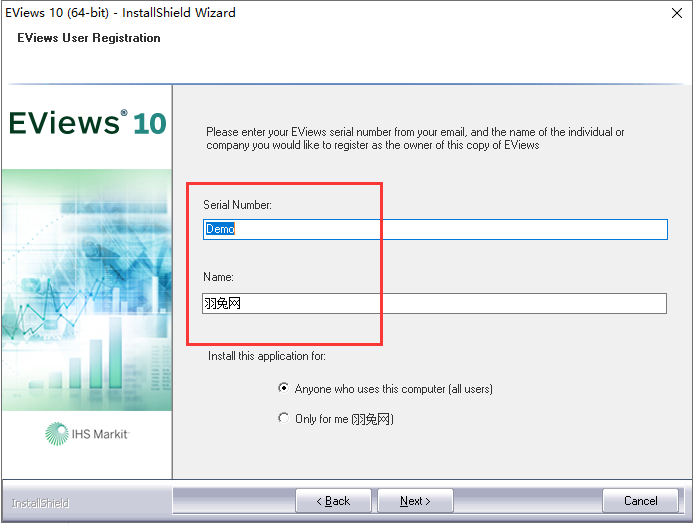696x525 pixels.
Task: Click the IHS Markit brand text
Action: tap(99, 433)
